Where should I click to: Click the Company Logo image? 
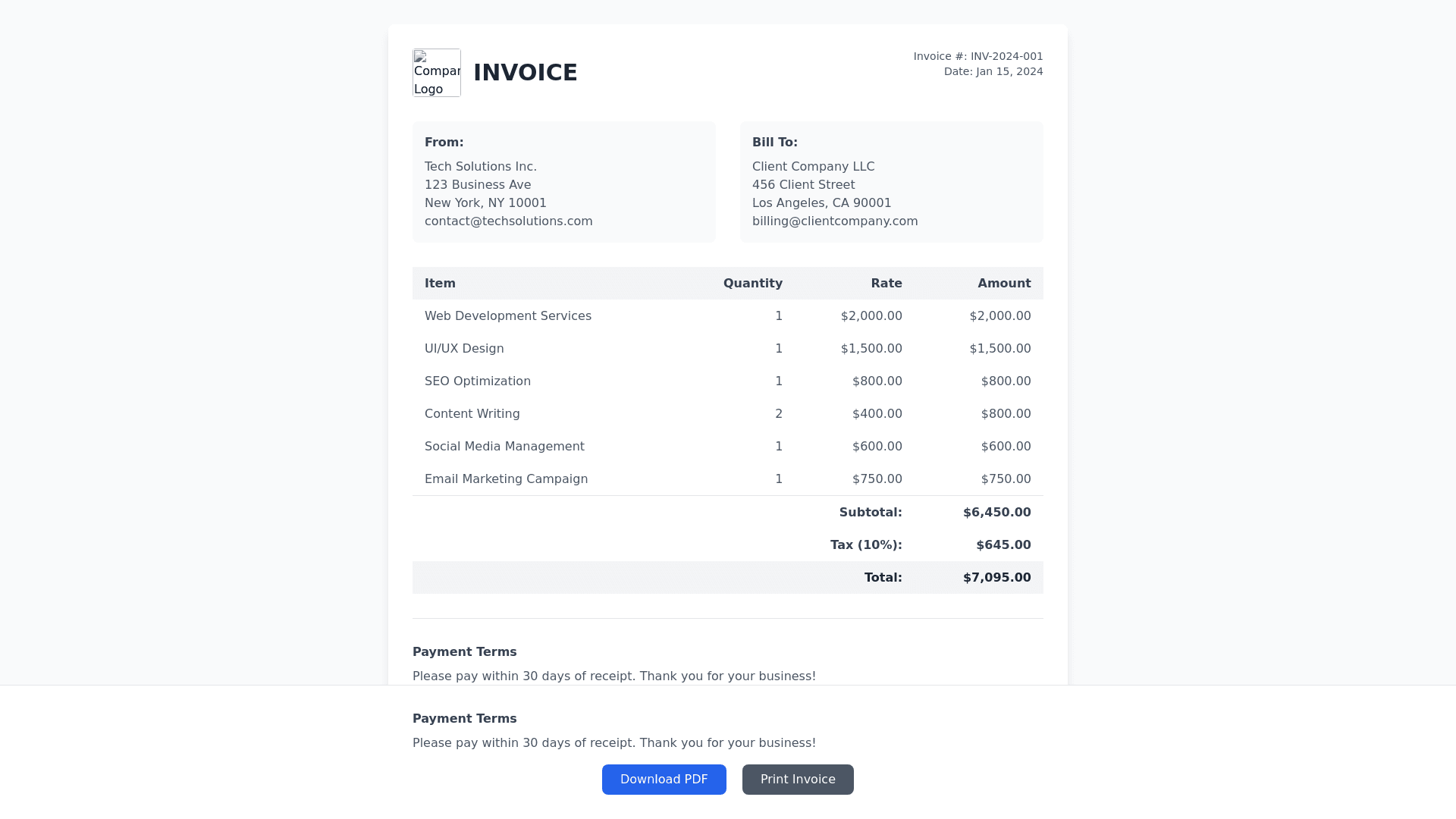[437, 73]
